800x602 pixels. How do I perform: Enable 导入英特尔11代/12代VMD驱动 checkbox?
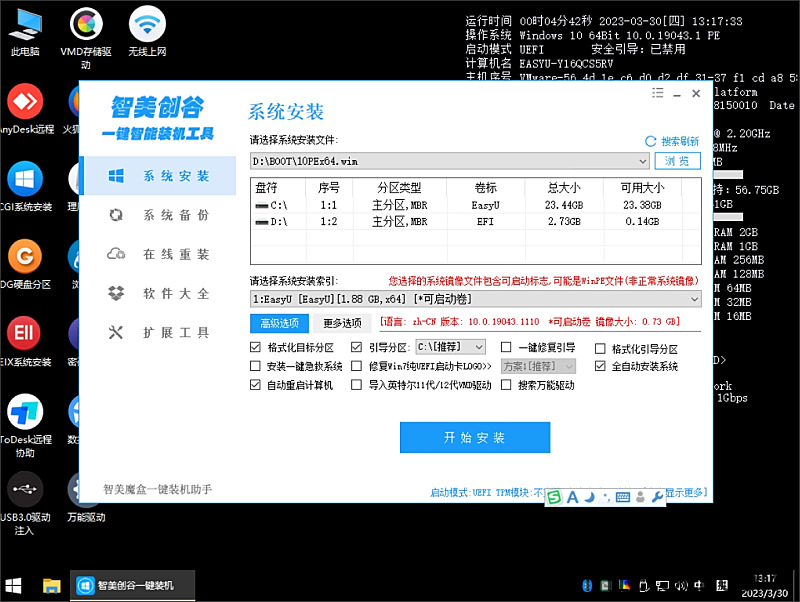[x=357, y=385]
